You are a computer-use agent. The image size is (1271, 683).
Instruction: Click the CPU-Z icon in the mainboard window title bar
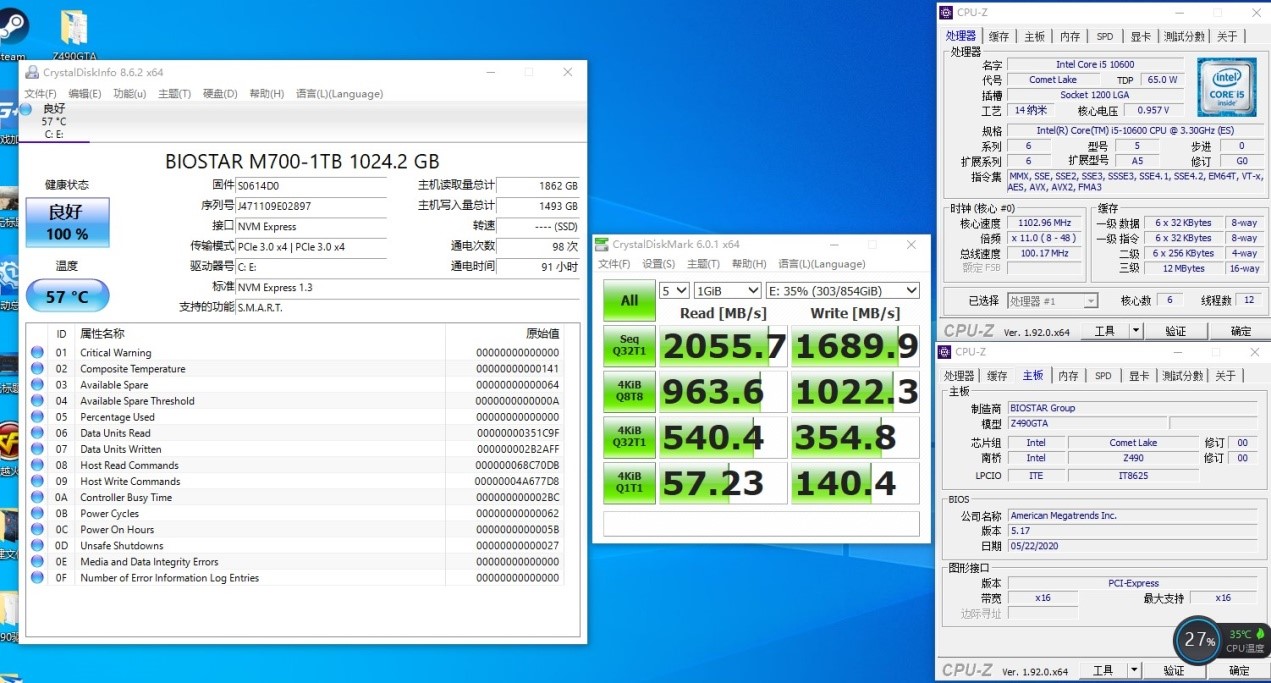[945, 352]
